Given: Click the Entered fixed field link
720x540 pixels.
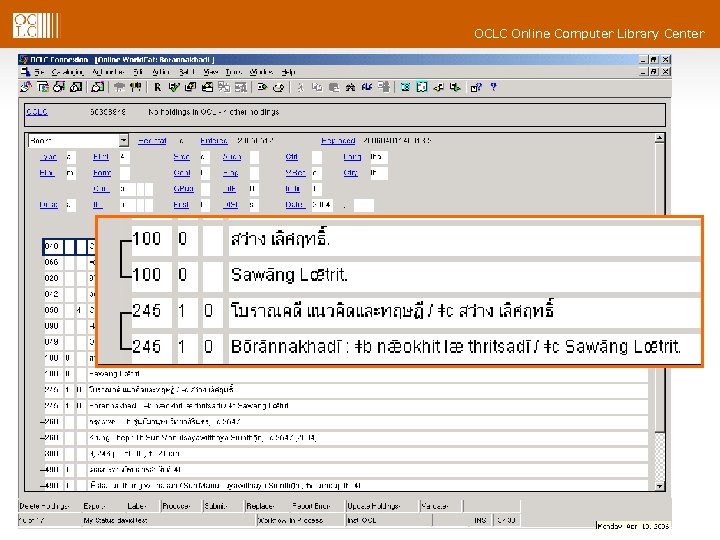Looking at the screenshot, I should pos(214,141).
